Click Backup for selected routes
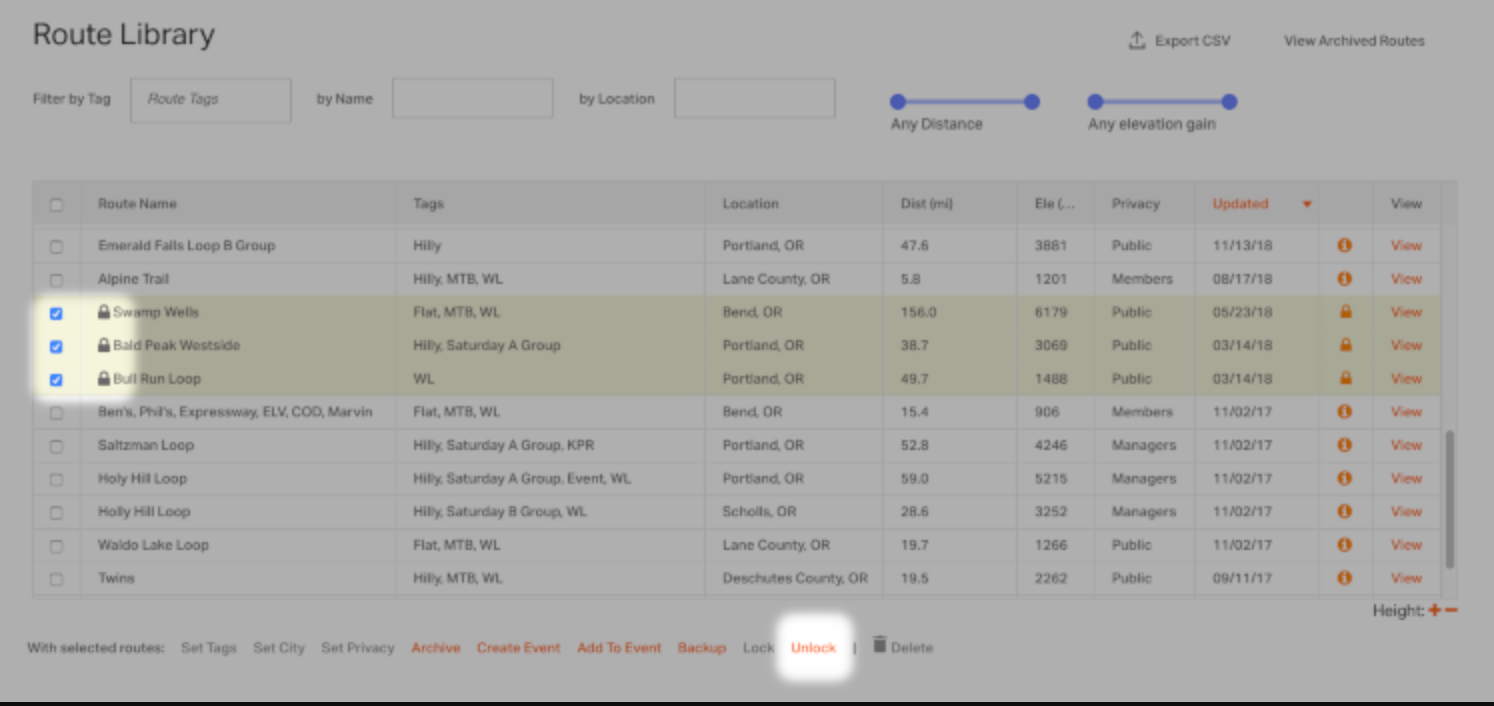1494x706 pixels. (702, 647)
